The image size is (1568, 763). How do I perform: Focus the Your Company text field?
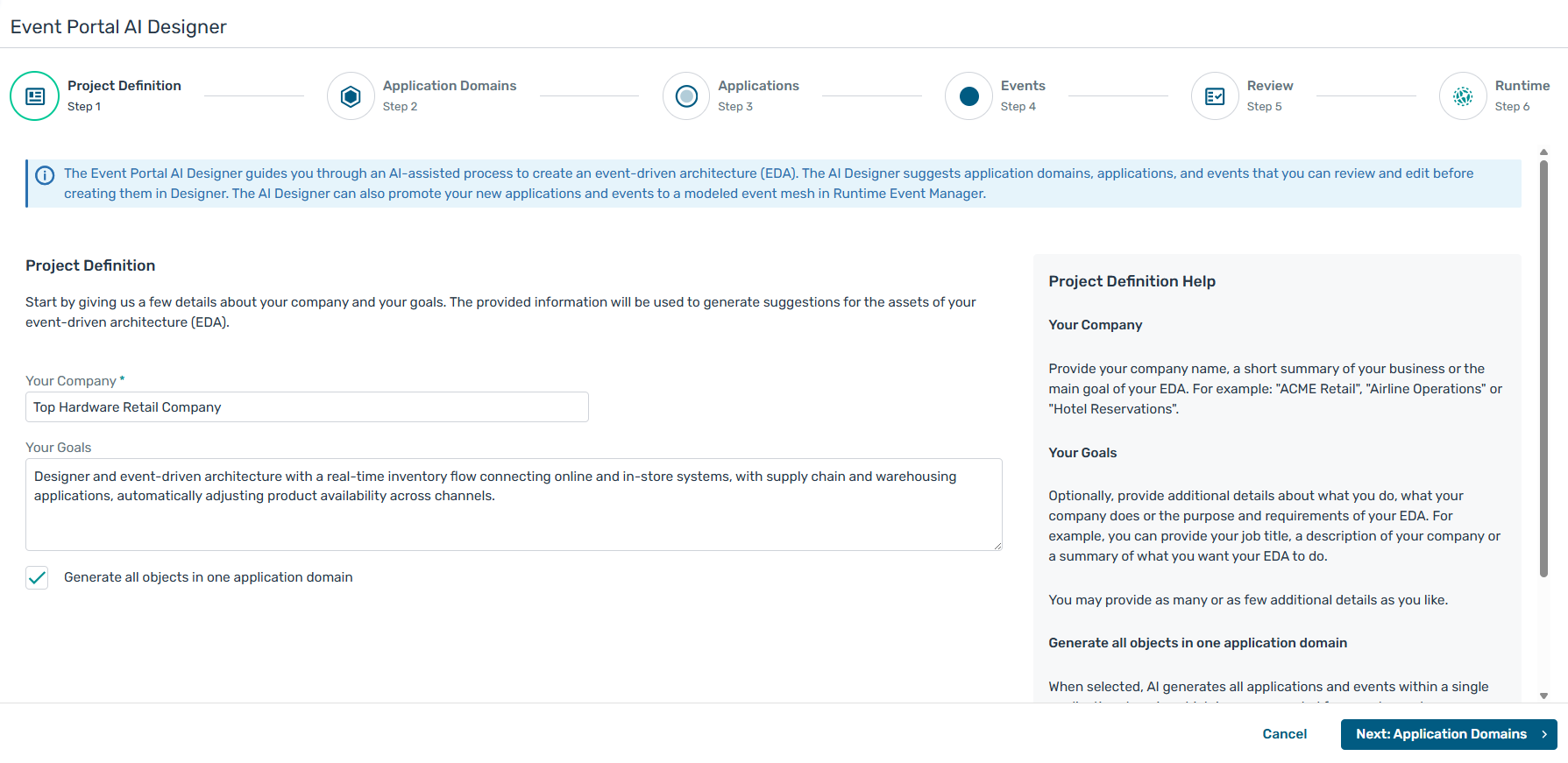click(307, 407)
